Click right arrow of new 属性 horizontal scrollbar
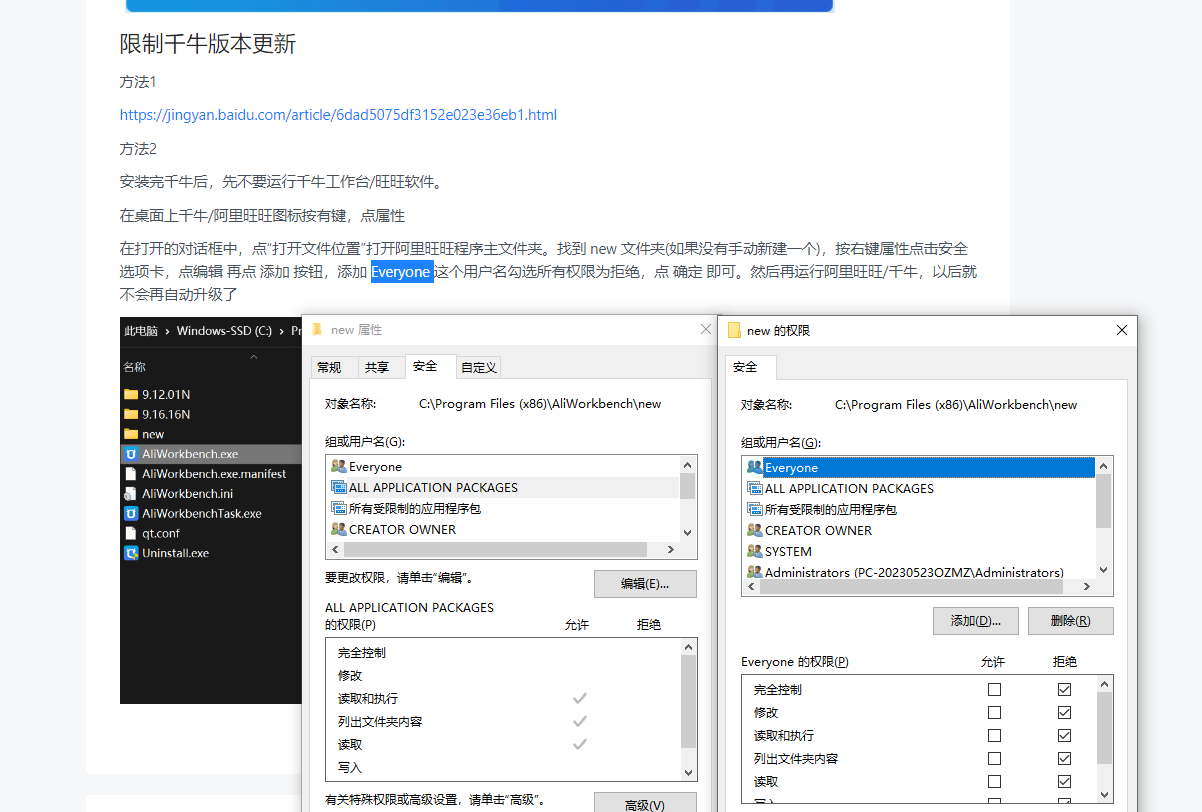Image resolution: width=1202 pixels, height=812 pixels. [x=672, y=550]
